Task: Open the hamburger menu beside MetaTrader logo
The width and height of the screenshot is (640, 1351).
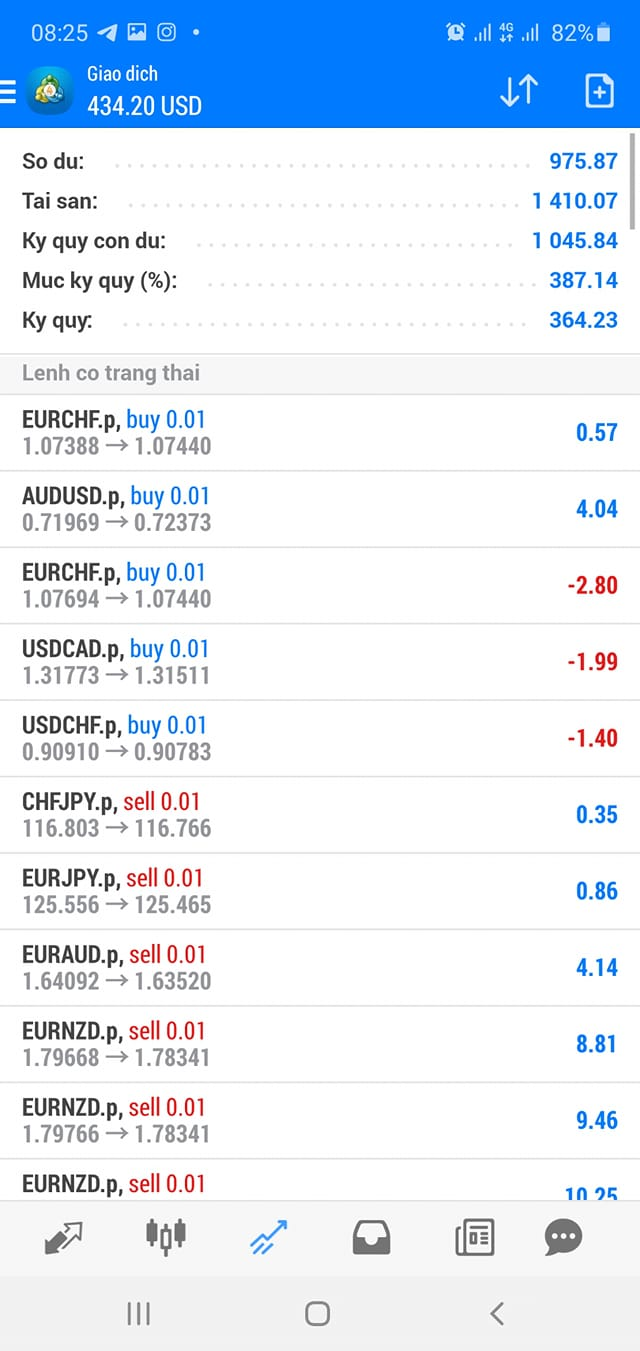Action: pos(8,92)
